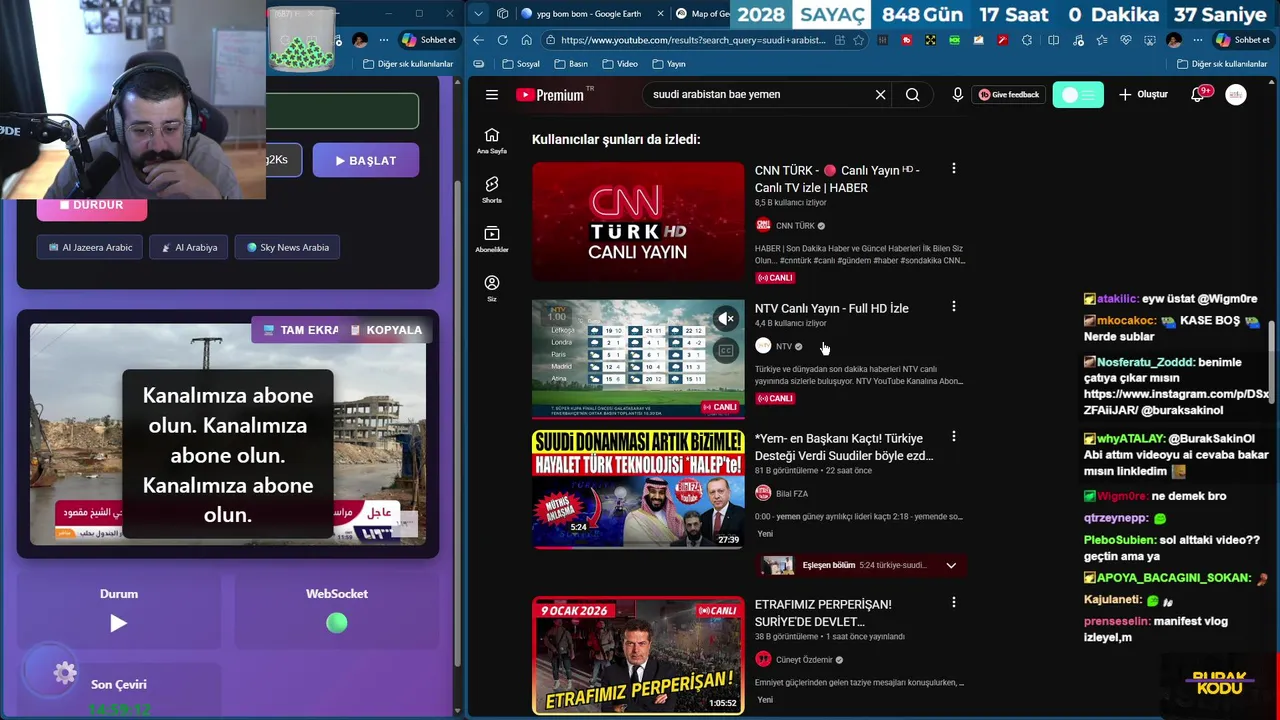Go to Ana Sayfa in sidebar

pos(491,141)
